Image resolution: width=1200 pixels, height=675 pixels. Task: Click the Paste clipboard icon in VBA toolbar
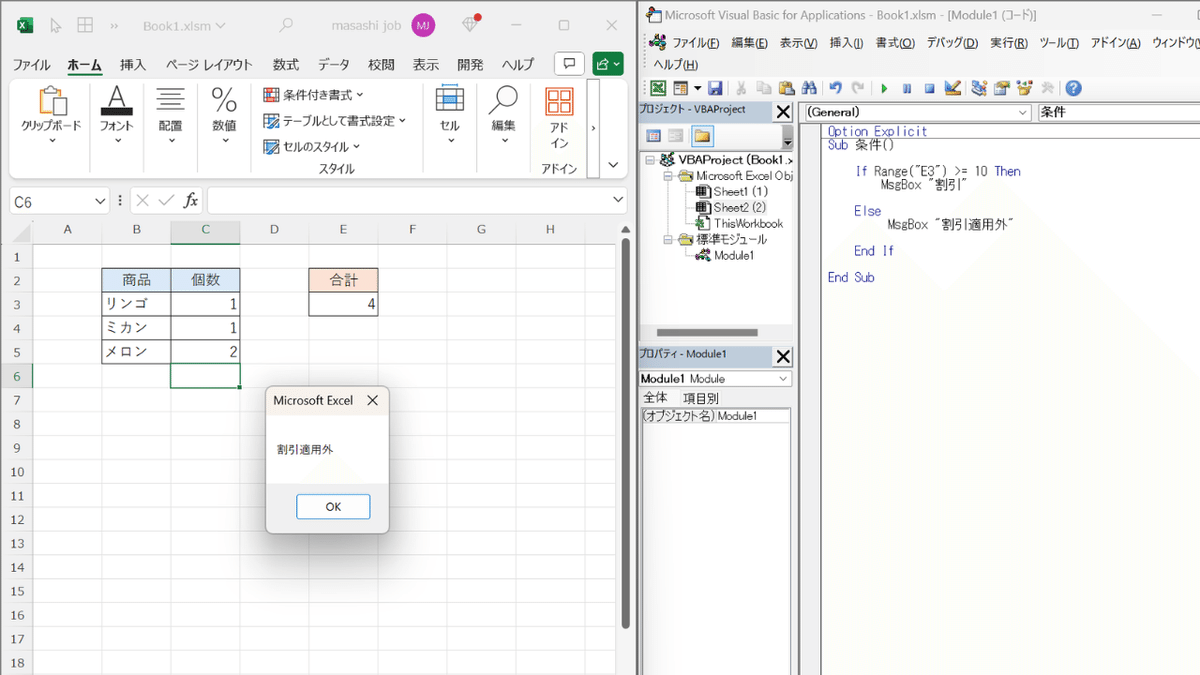coord(786,88)
